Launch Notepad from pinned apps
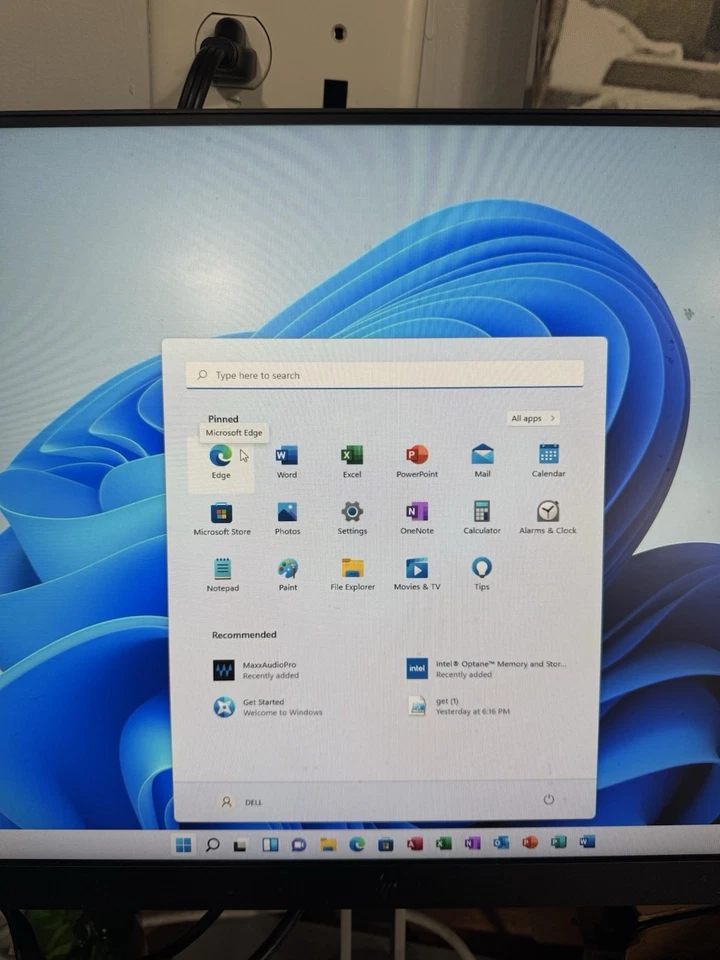 222,575
